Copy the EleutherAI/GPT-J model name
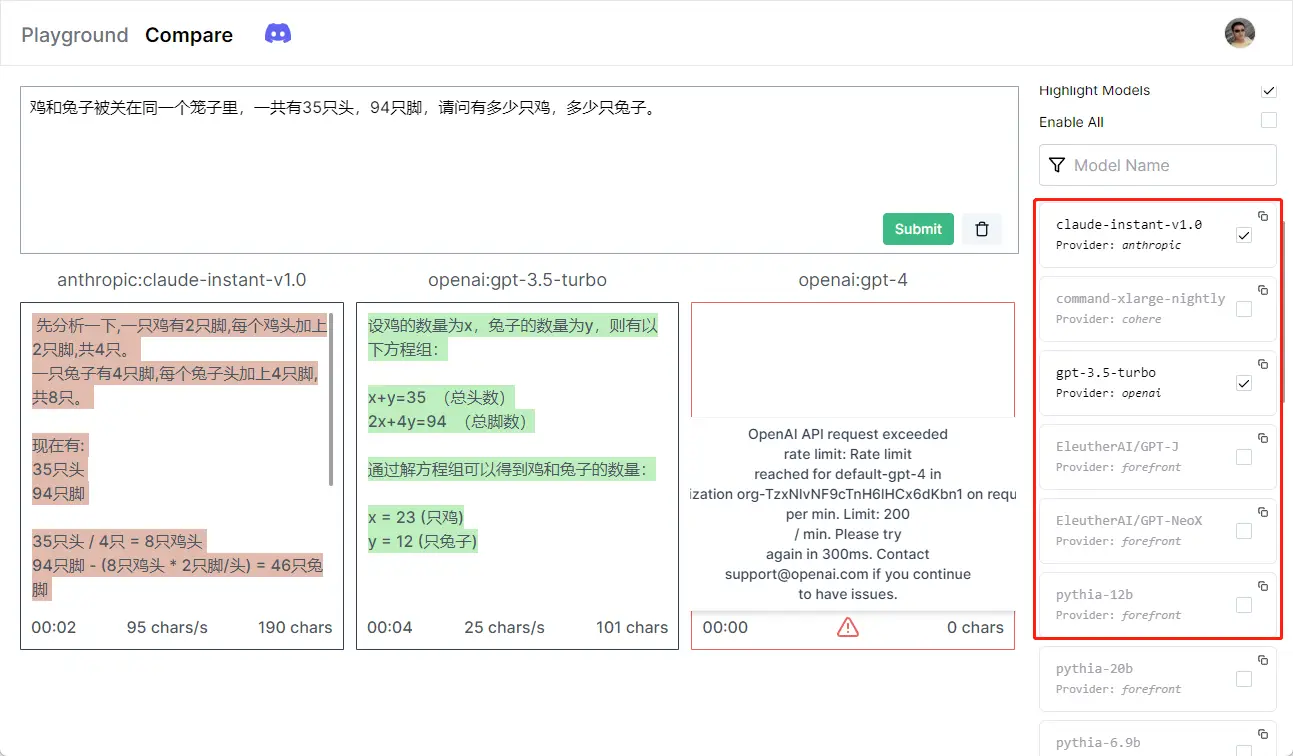The height and width of the screenshot is (756, 1293). pyautogui.click(x=1263, y=438)
